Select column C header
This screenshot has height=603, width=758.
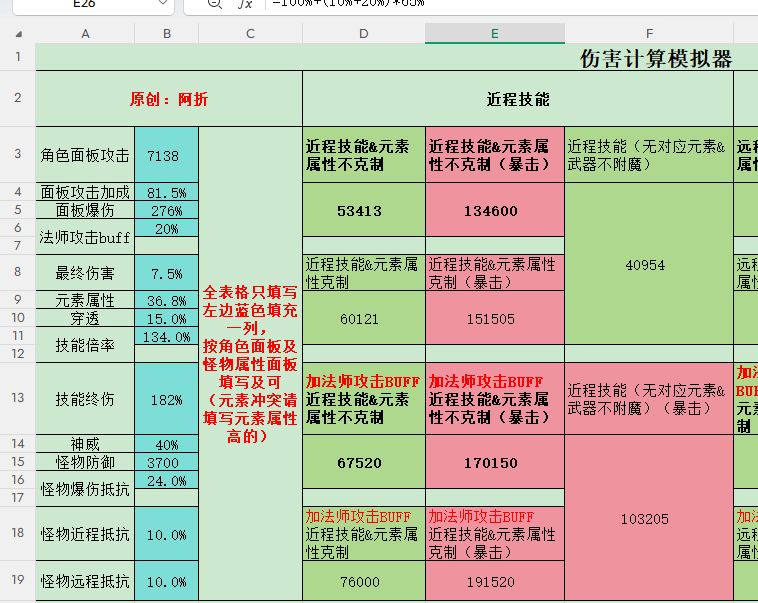(250, 34)
